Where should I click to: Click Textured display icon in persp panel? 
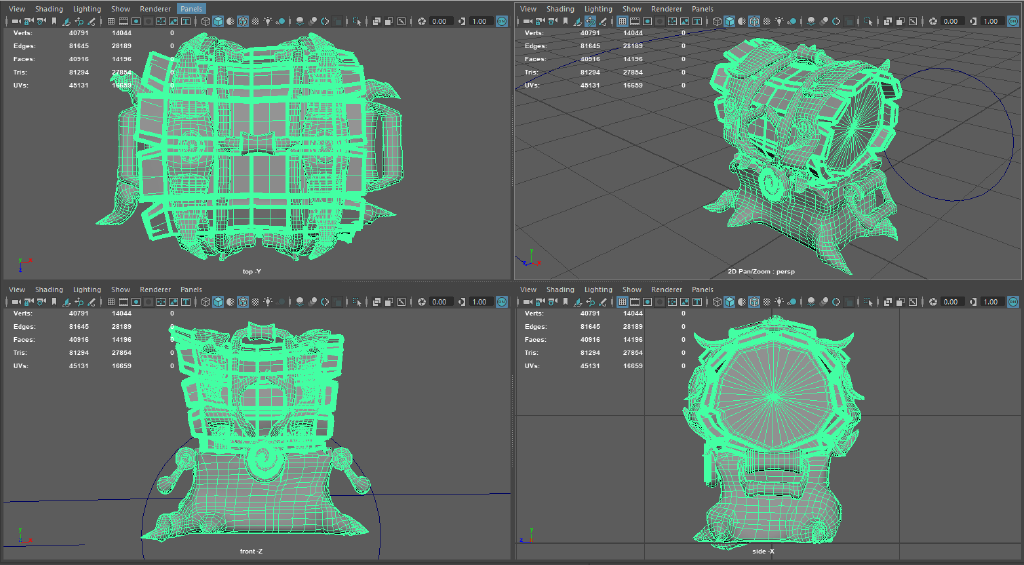(x=767, y=21)
